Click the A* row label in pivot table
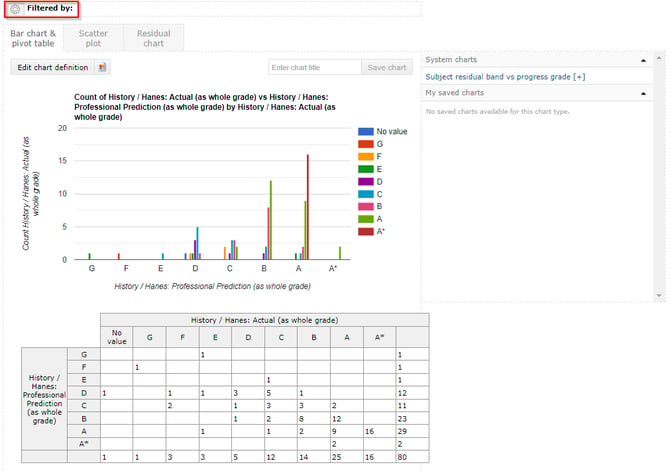 point(84,444)
